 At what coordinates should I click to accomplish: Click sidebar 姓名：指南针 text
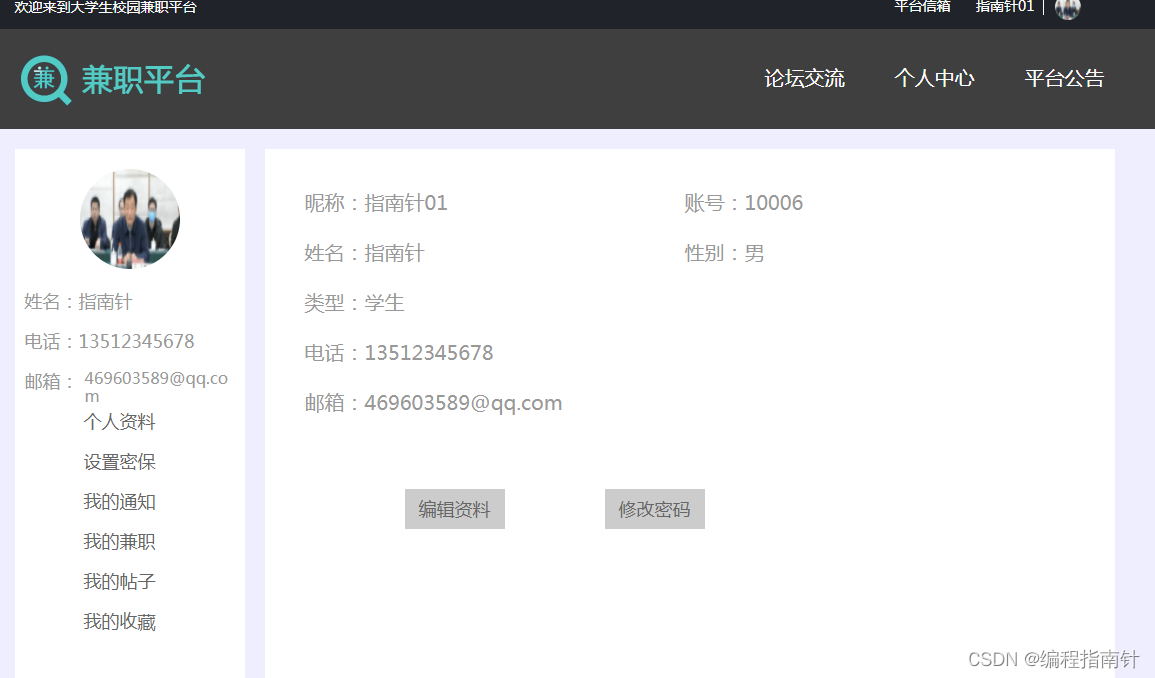coord(78,301)
